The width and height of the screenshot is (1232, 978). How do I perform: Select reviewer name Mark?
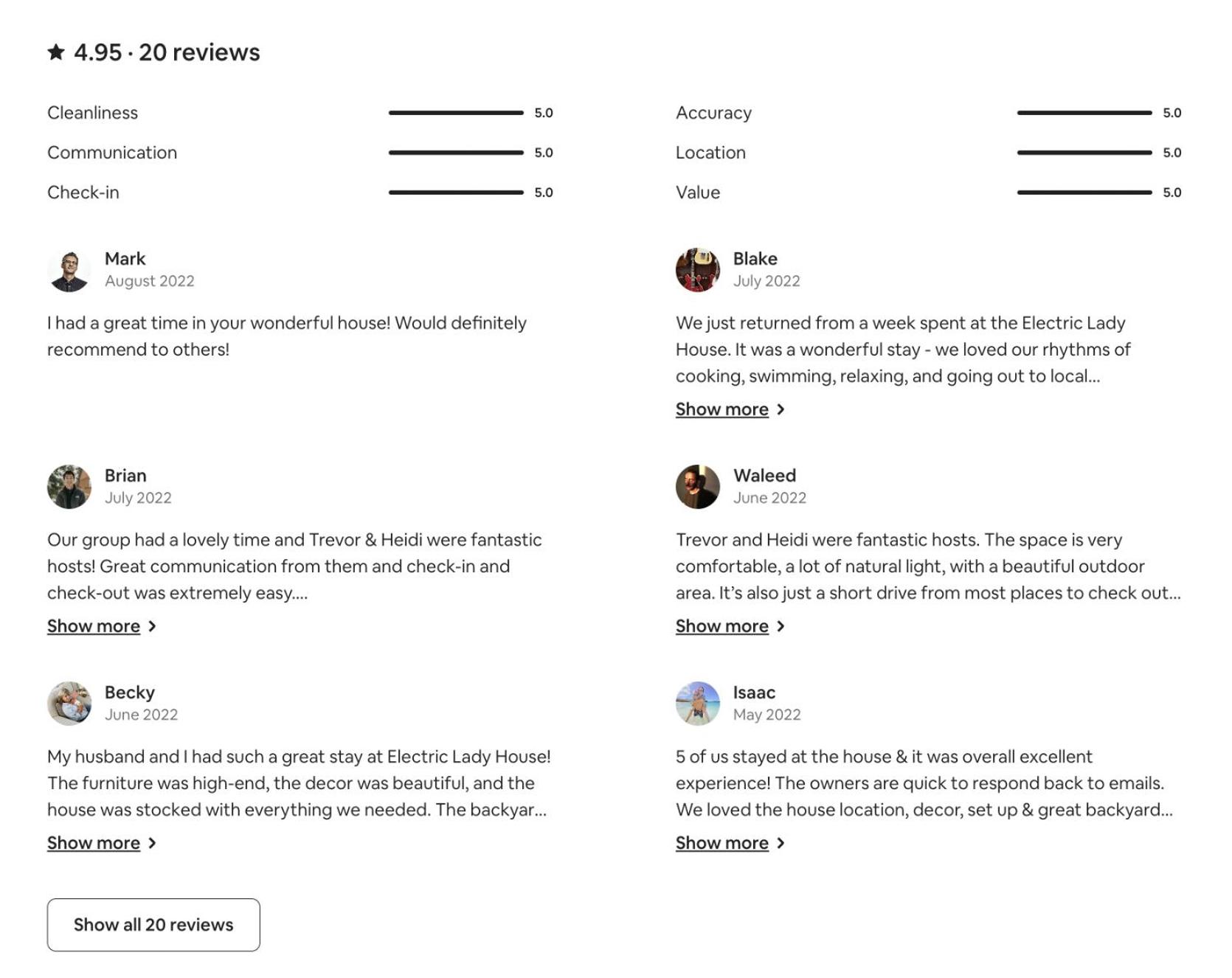click(x=125, y=259)
